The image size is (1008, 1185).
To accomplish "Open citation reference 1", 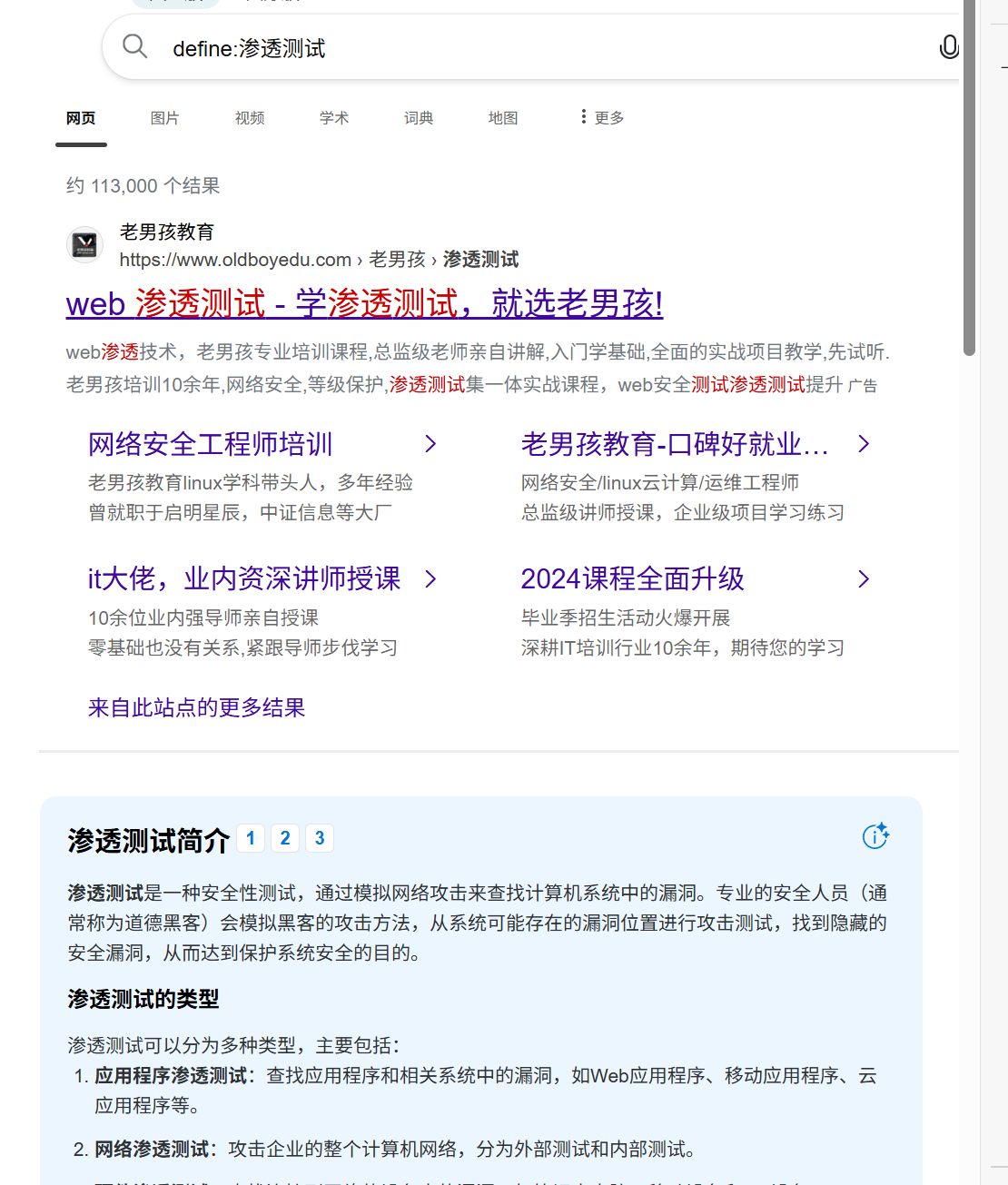I will point(251,838).
